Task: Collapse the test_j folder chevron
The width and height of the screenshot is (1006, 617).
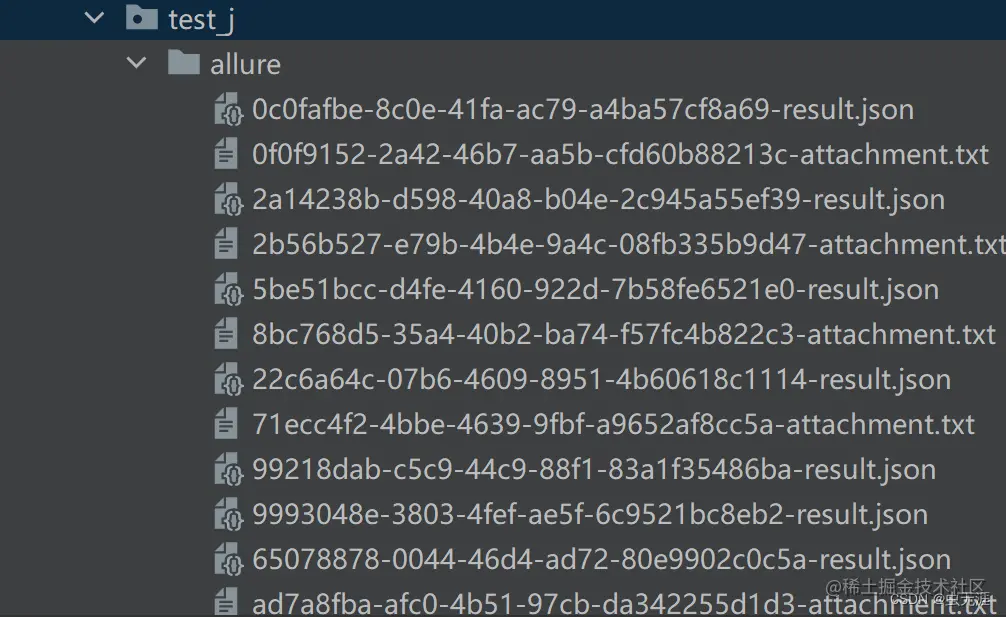Action: point(94,18)
